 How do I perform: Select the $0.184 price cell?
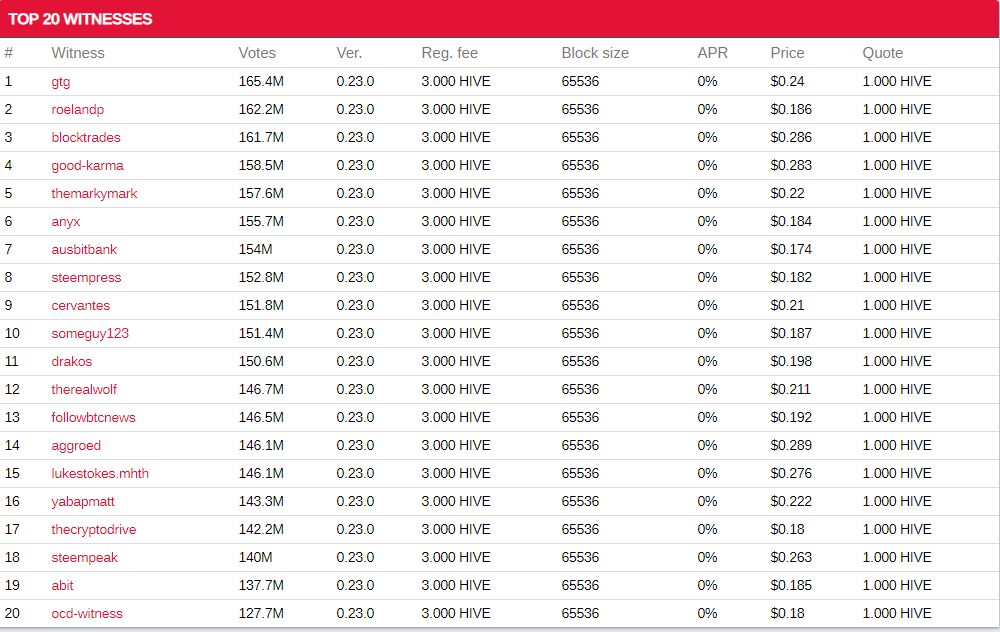pos(791,222)
